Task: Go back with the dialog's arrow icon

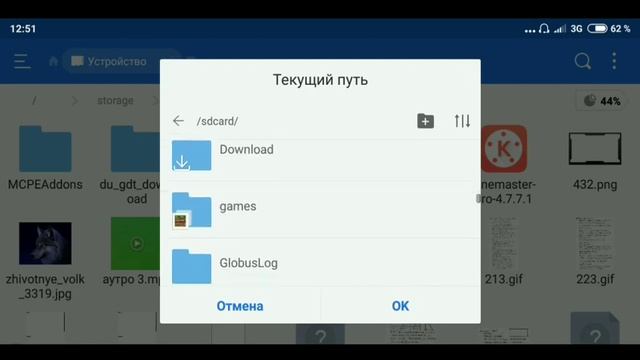Action: pyautogui.click(x=178, y=121)
